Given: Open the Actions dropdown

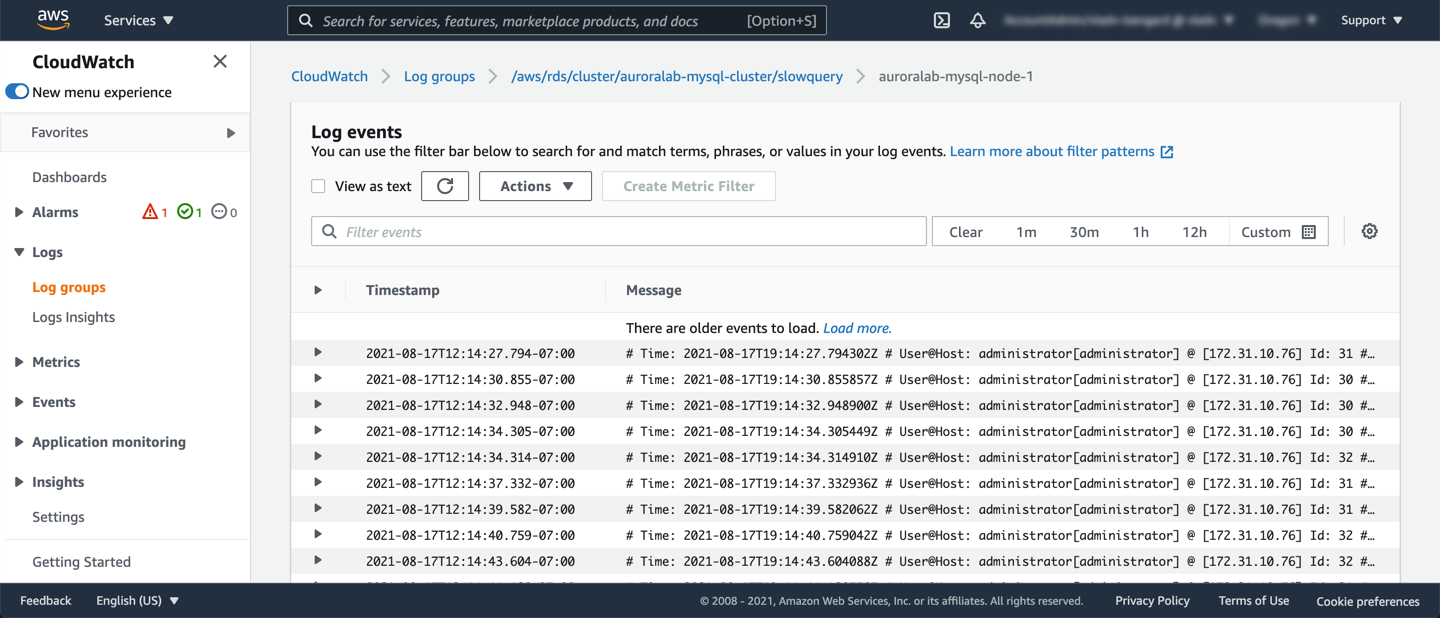Looking at the screenshot, I should click(535, 186).
